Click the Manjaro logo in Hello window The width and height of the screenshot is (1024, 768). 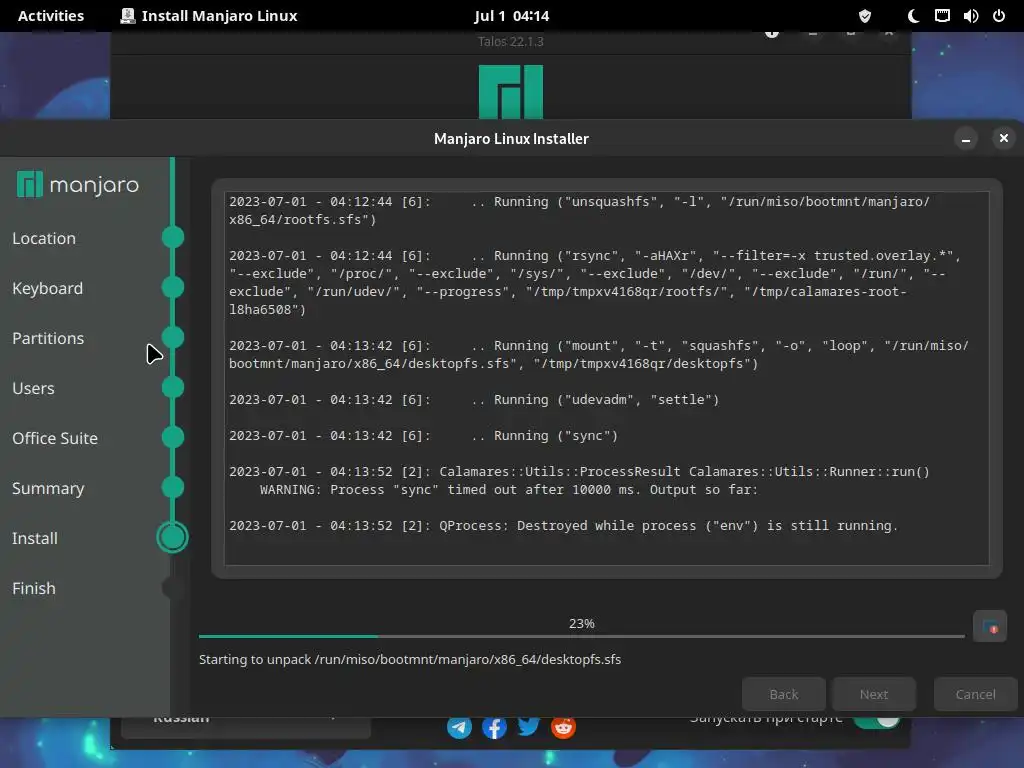(511, 91)
